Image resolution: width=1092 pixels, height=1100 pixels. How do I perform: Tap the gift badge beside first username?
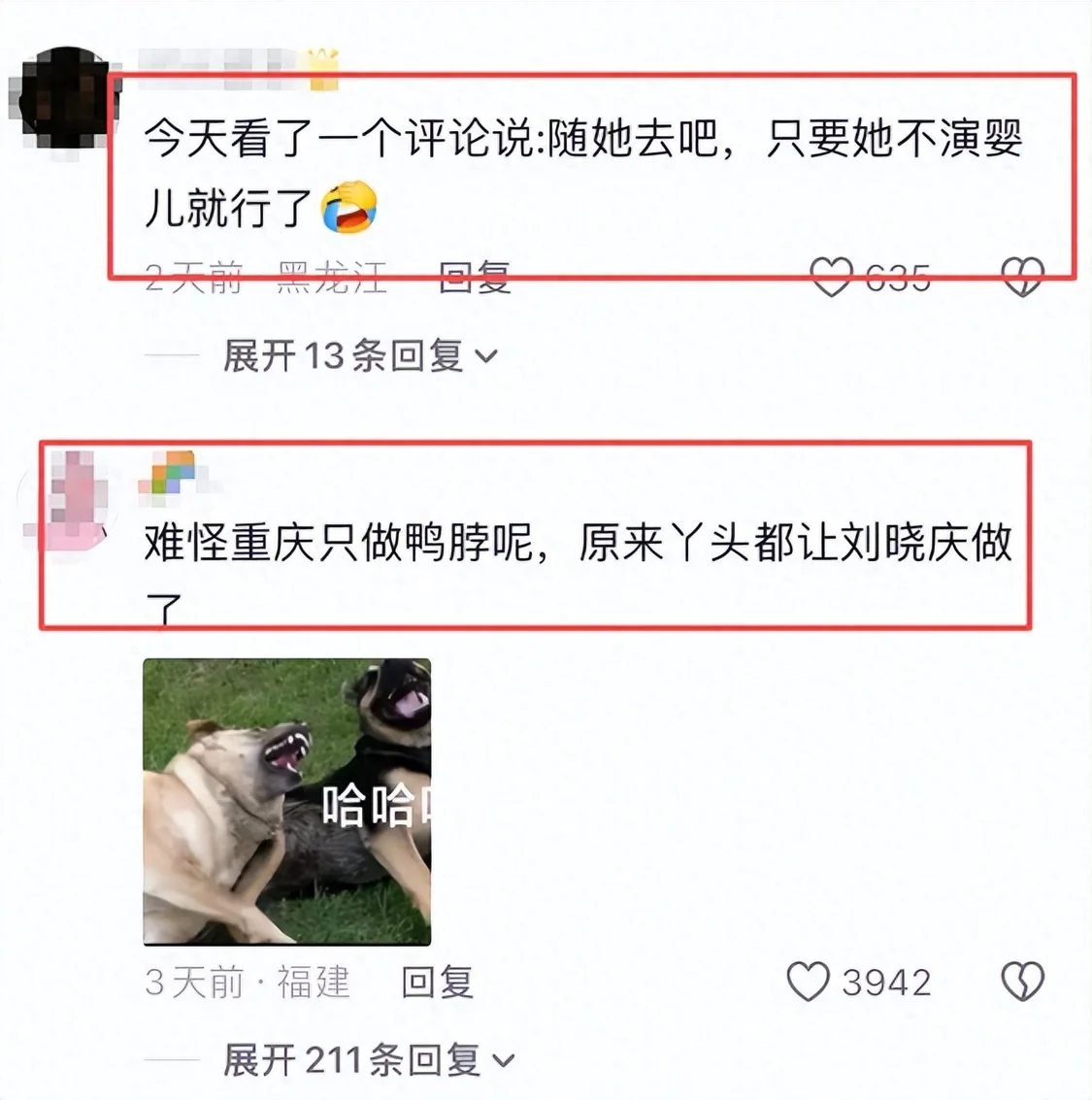click(x=323, y=70)
